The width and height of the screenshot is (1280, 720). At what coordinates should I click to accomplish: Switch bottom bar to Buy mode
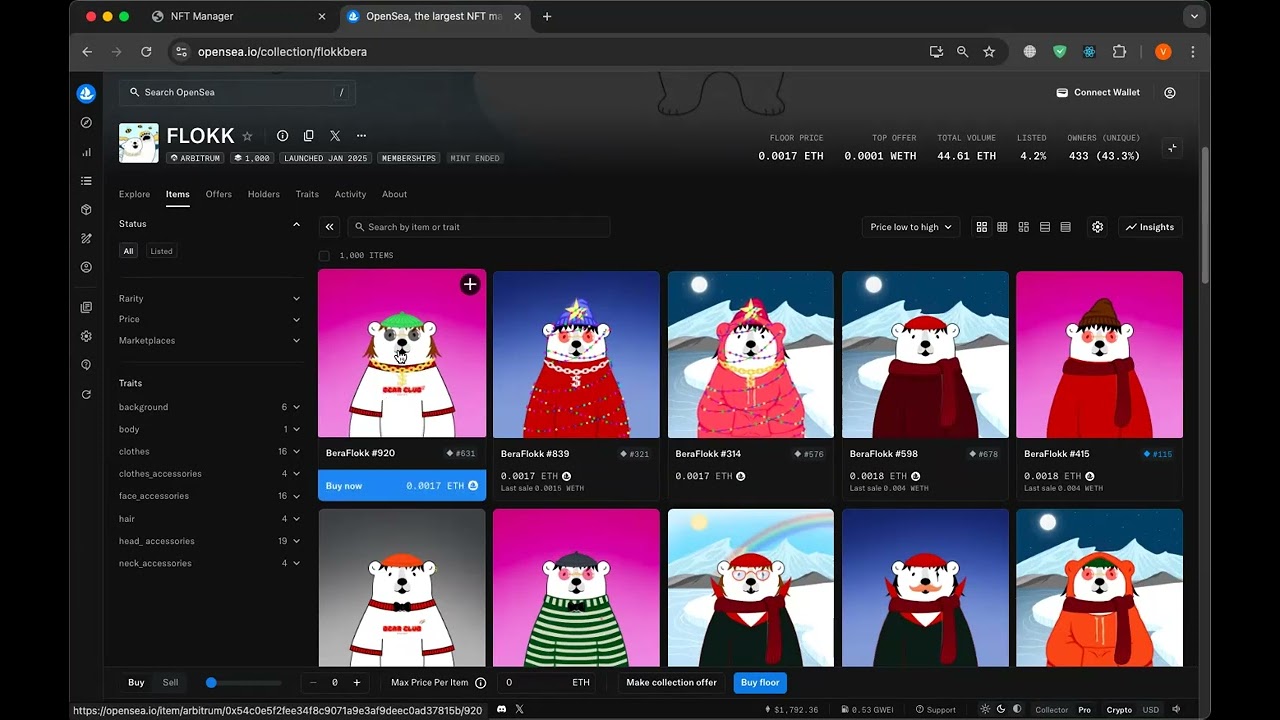pos(136,683)
